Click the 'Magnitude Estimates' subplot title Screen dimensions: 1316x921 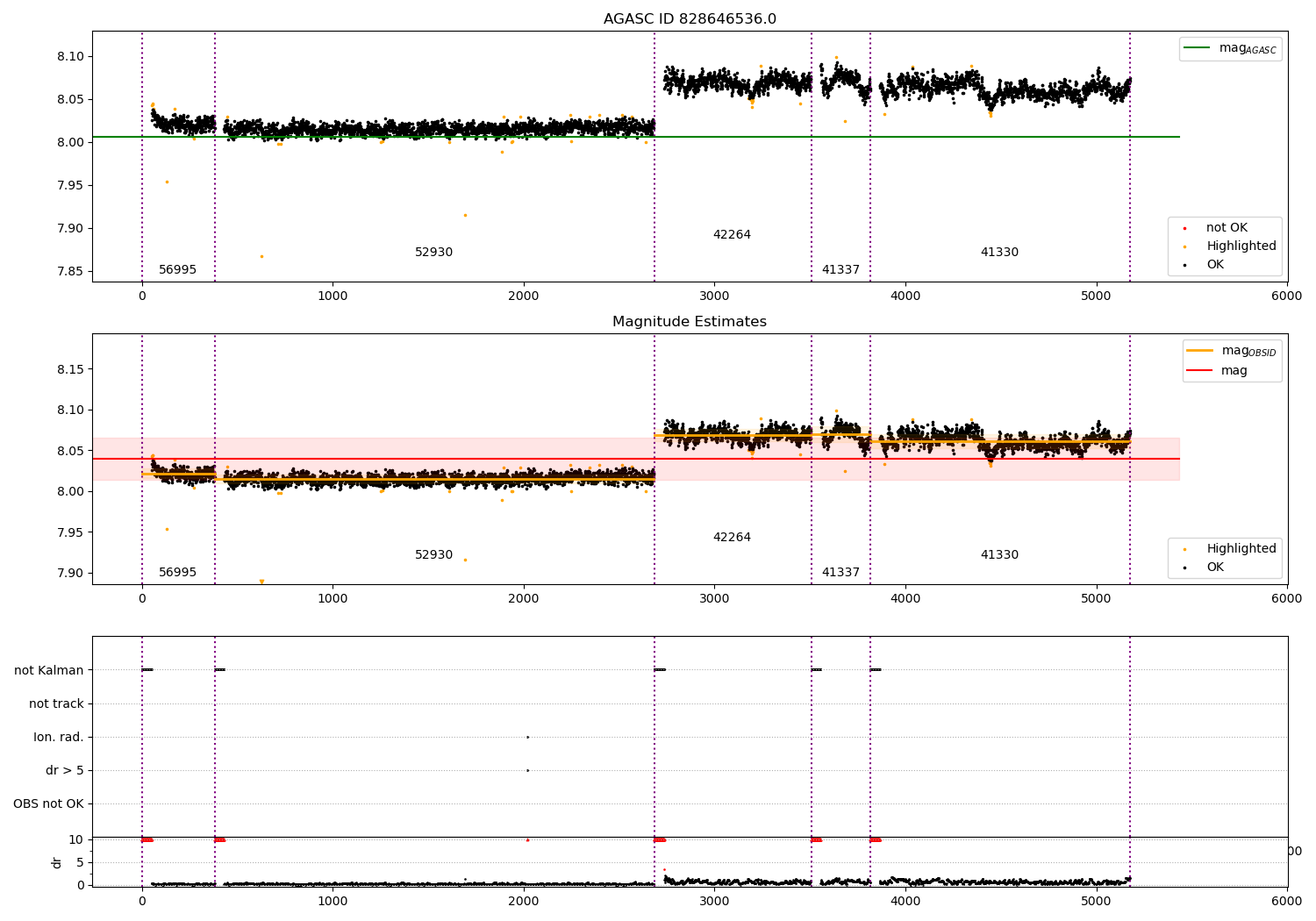[x=690, y=322]
